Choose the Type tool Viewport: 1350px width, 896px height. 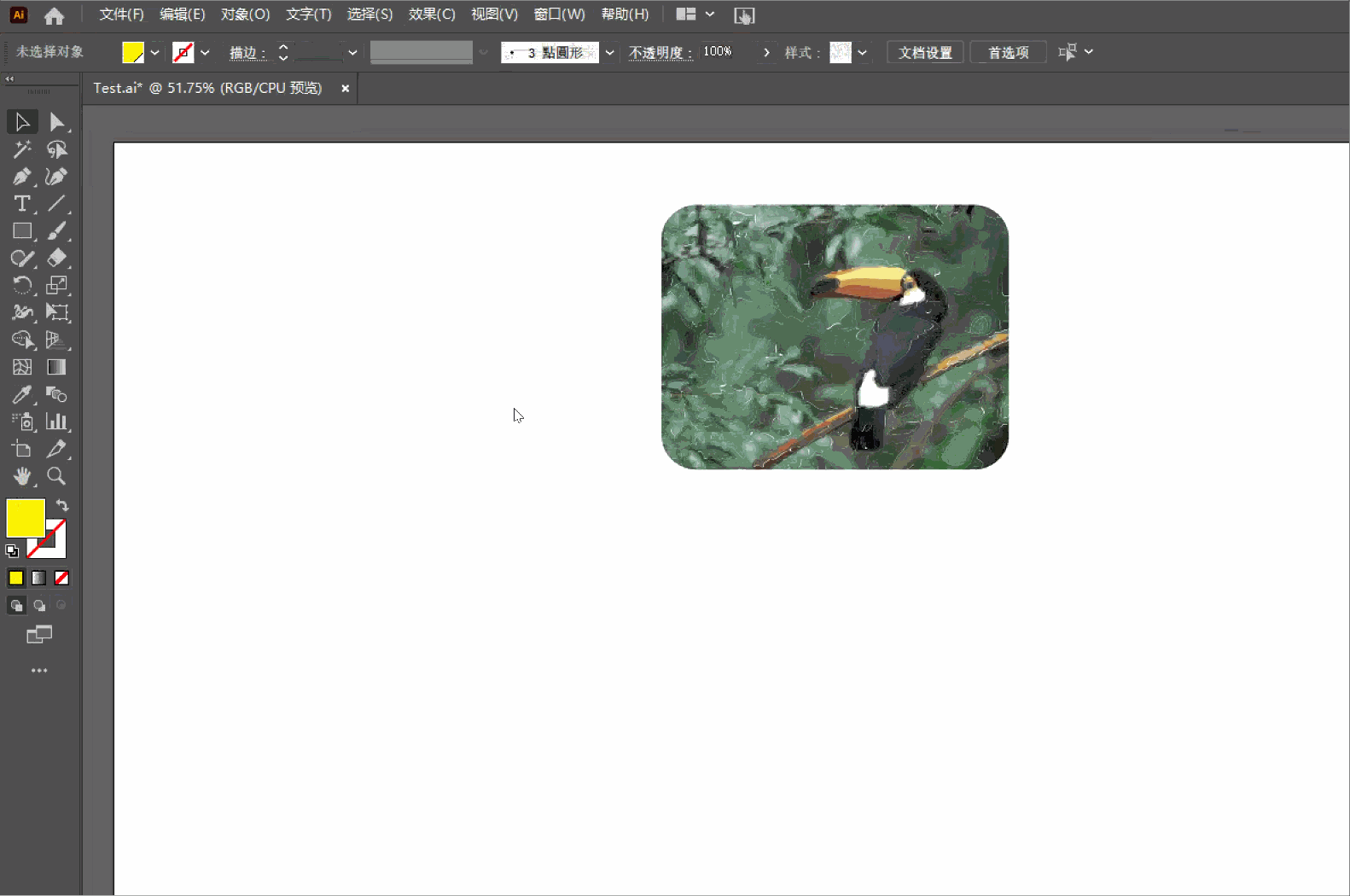click(22, 204)
